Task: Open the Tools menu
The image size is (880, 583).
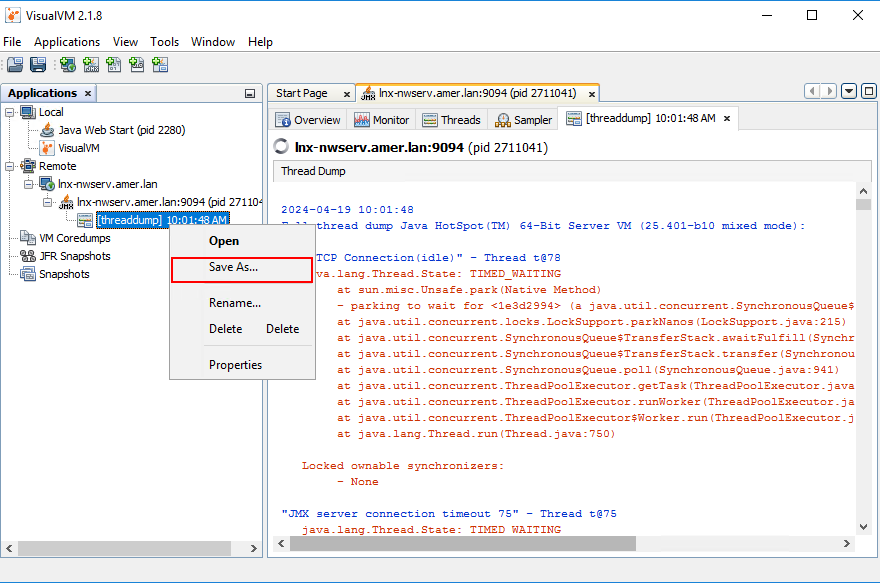Action: [x=164, y=42]
